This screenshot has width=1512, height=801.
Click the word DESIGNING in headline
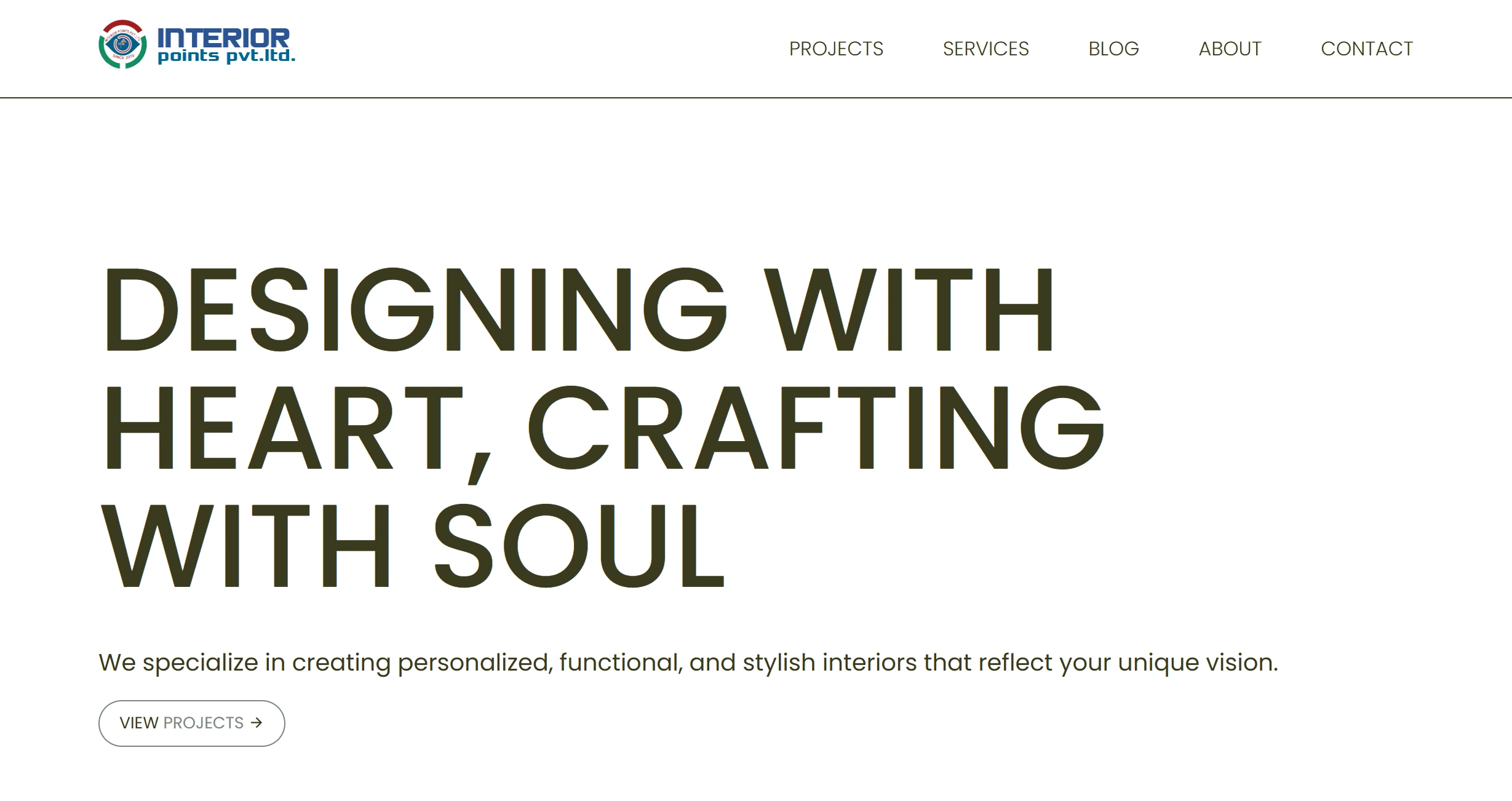coord(415,309)
